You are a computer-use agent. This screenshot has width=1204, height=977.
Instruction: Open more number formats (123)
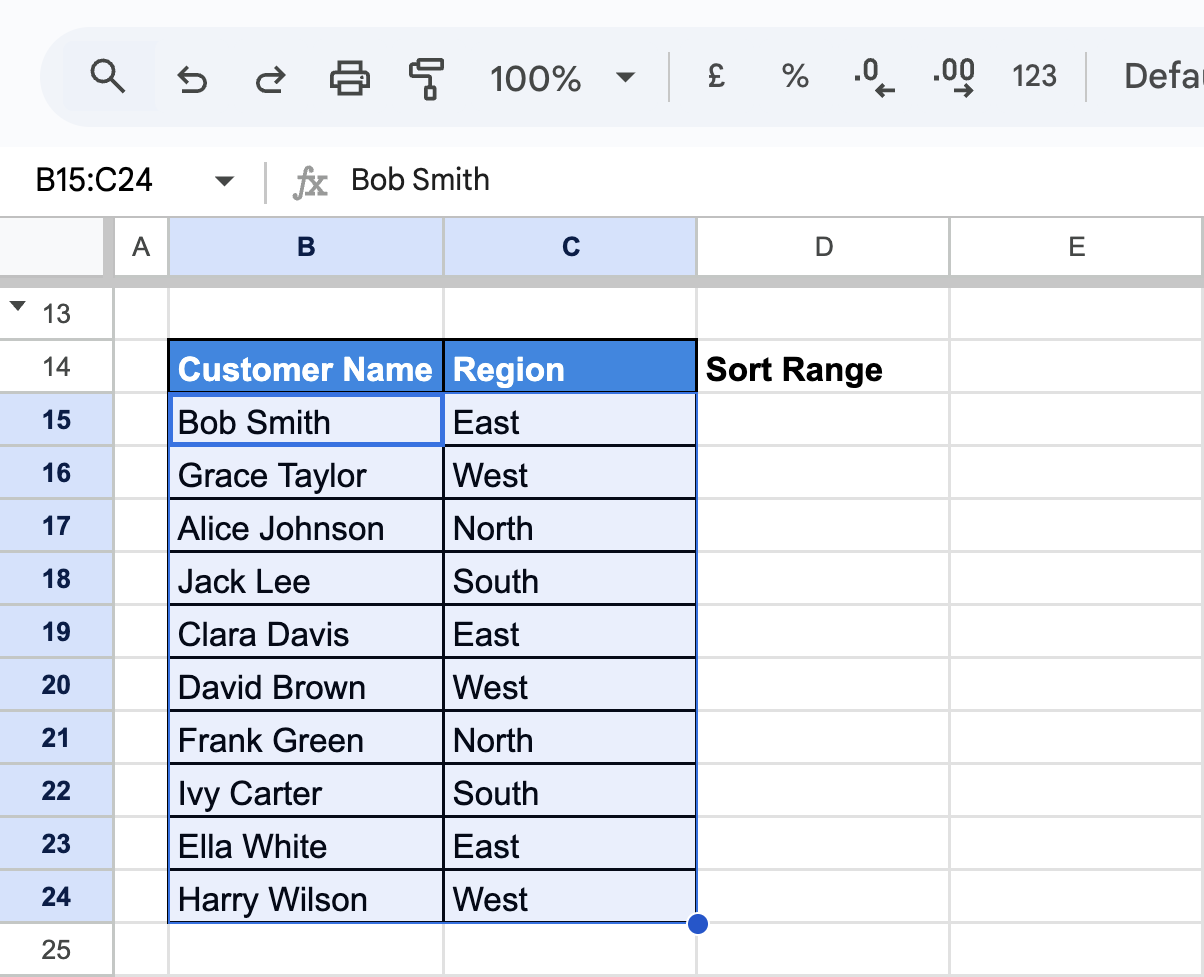1034,77
